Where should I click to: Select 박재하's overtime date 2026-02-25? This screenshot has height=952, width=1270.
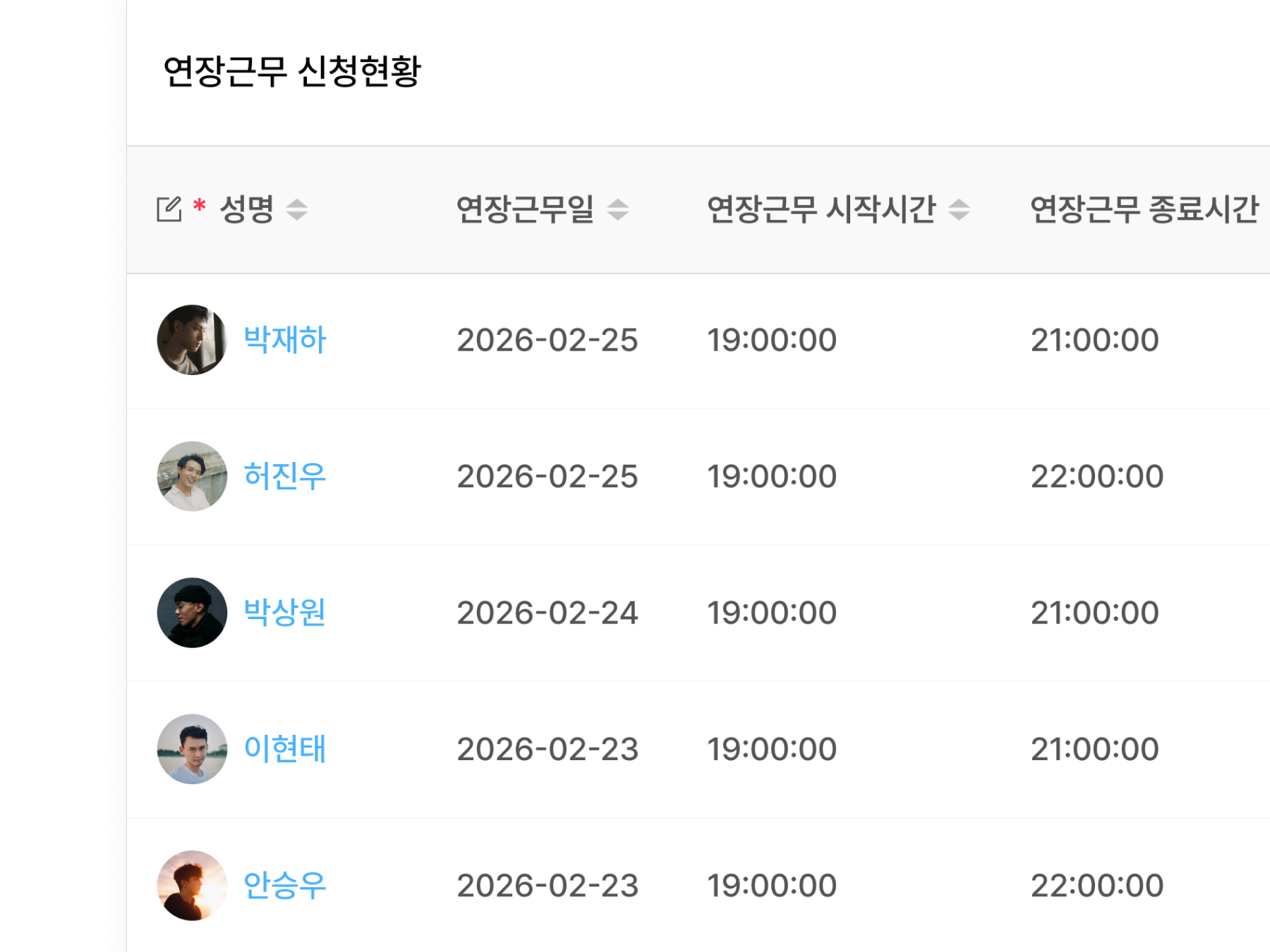(548, 339)
